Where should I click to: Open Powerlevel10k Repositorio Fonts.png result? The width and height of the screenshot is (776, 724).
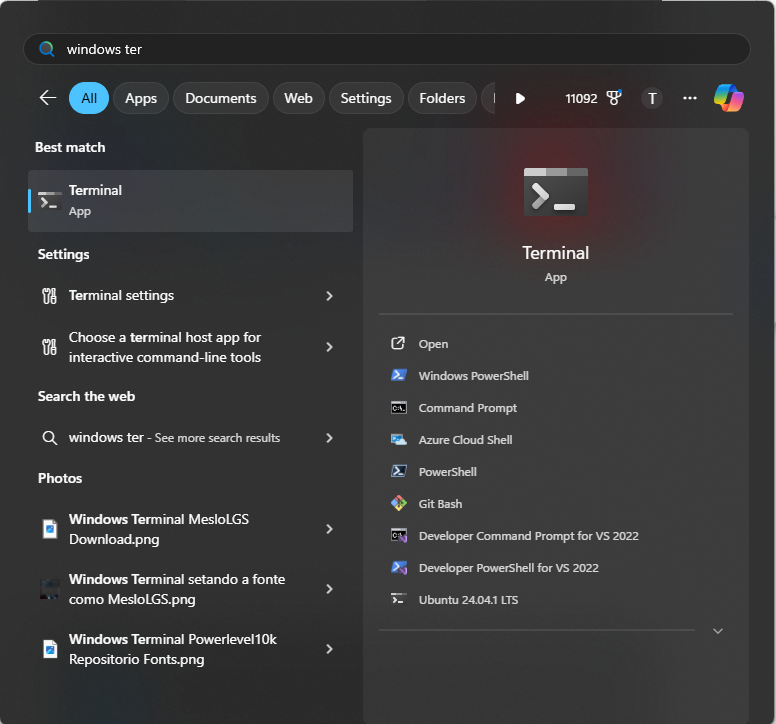click(x=191, y=649)
